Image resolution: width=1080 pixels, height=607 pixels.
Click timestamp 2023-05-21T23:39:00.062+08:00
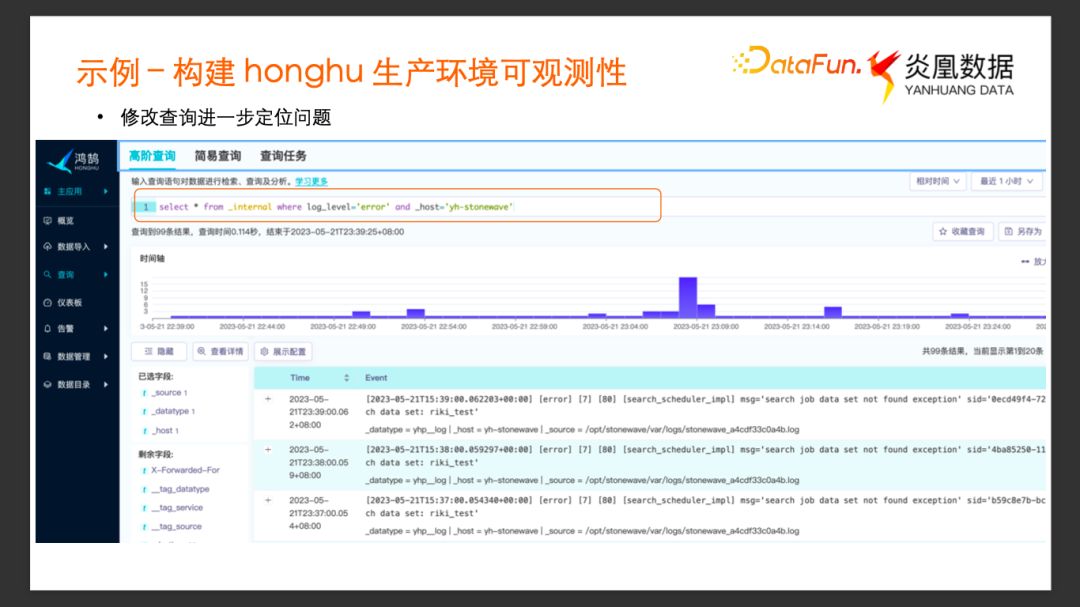click(319, 412)
